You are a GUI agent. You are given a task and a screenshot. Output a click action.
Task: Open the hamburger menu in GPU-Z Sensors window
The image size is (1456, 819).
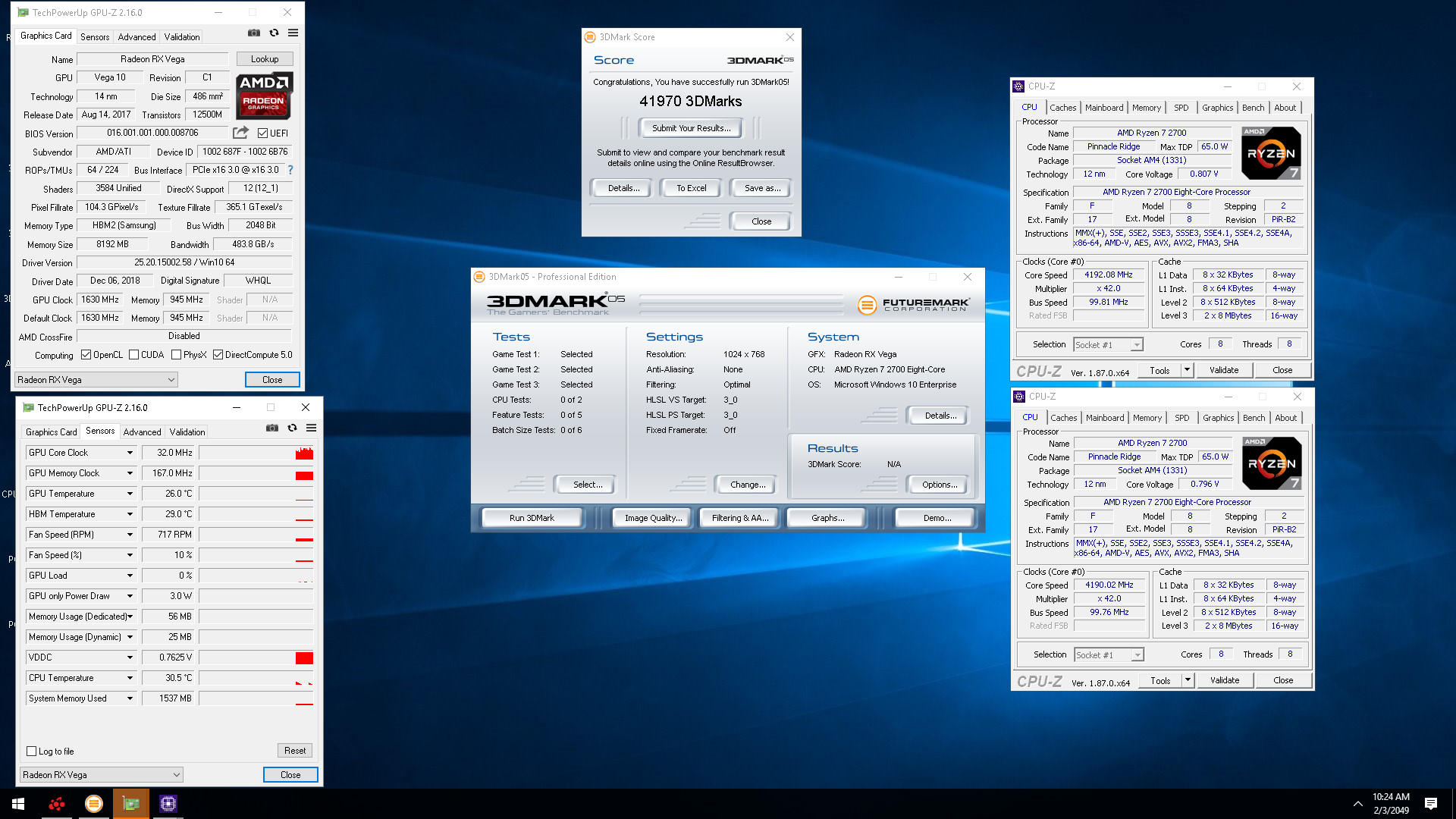[x=311, y=428]
